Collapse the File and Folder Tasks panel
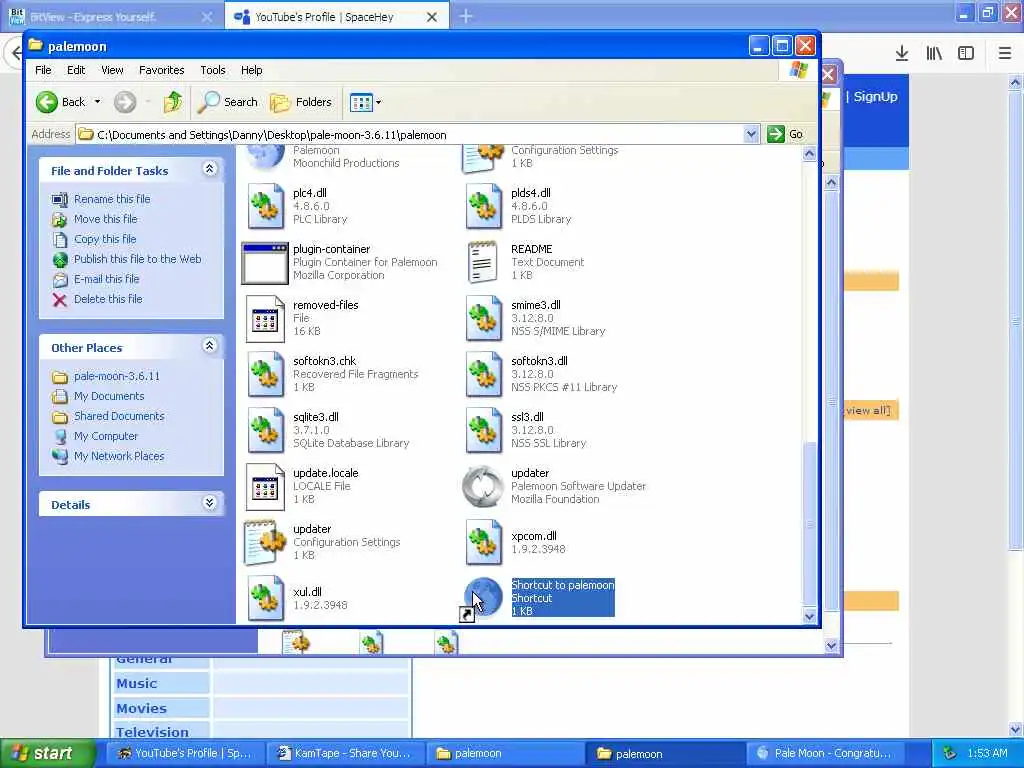The height and width of the screenshot is (768, 1024). click(209, 169)
